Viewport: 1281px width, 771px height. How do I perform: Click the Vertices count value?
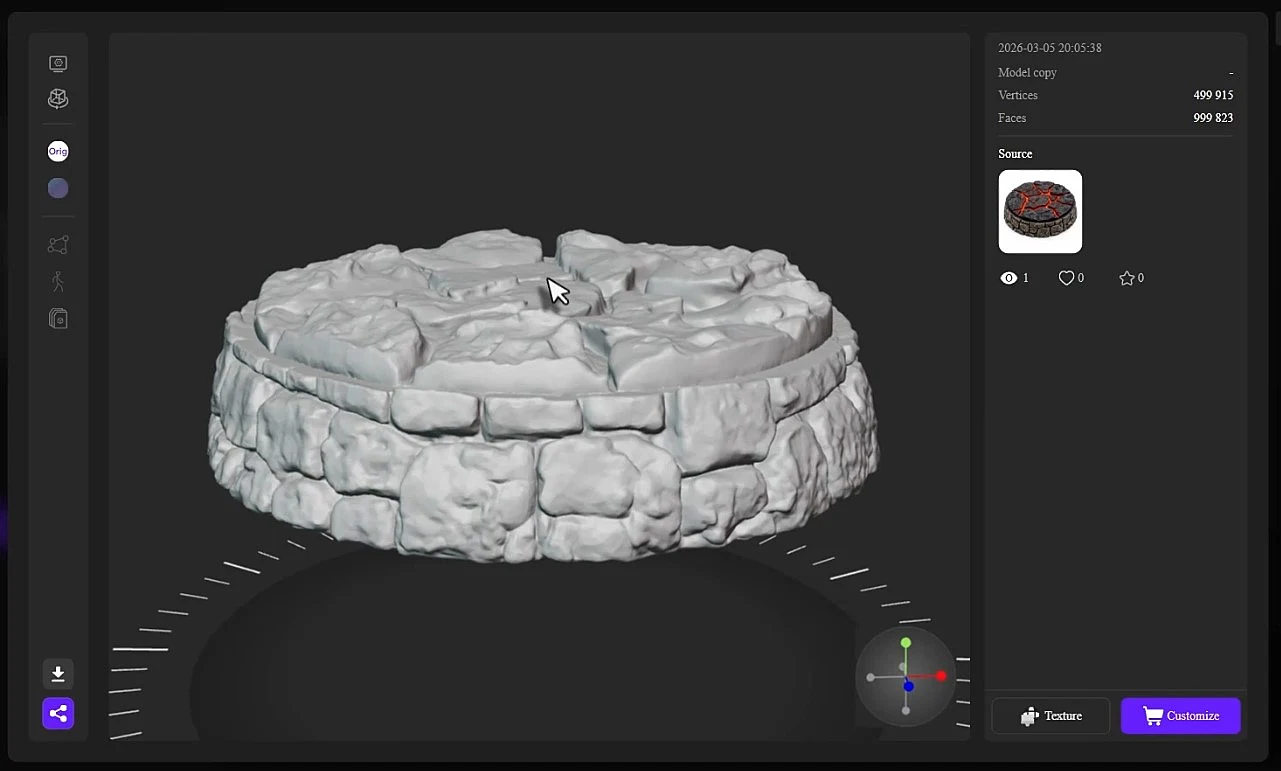[1213, 95]
